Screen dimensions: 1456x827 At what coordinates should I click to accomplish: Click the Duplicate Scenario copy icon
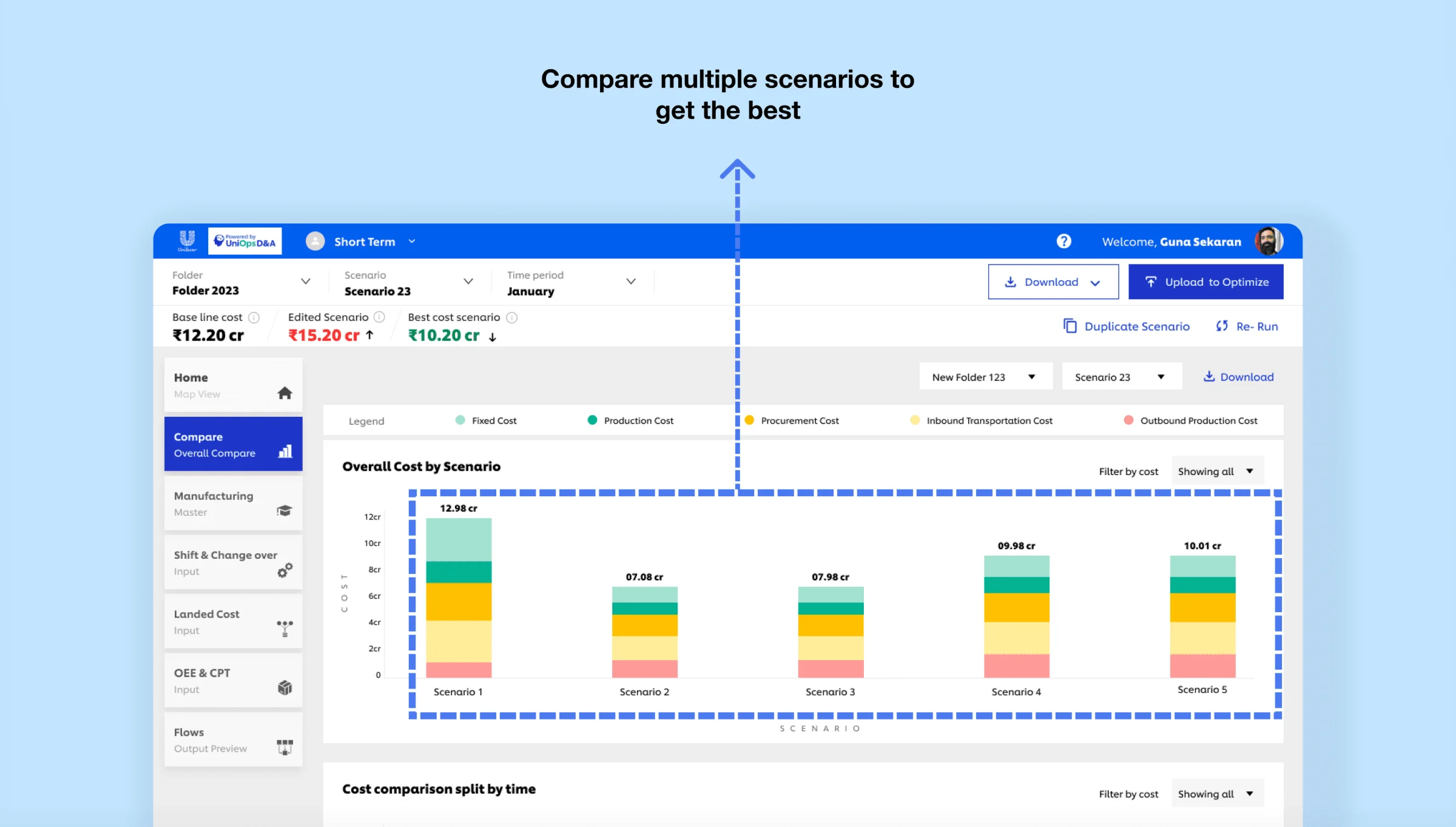tap(1070, 326)
